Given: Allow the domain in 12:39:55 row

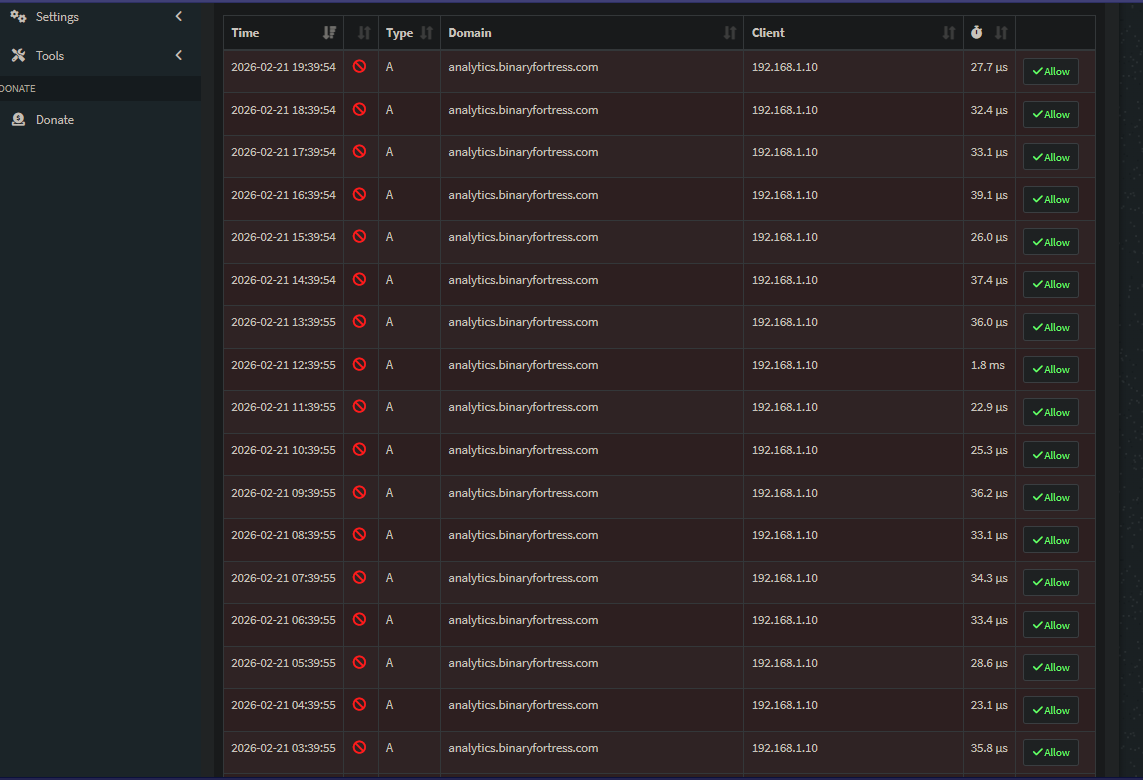Looking at the screenshot, I should (1050, 370).
